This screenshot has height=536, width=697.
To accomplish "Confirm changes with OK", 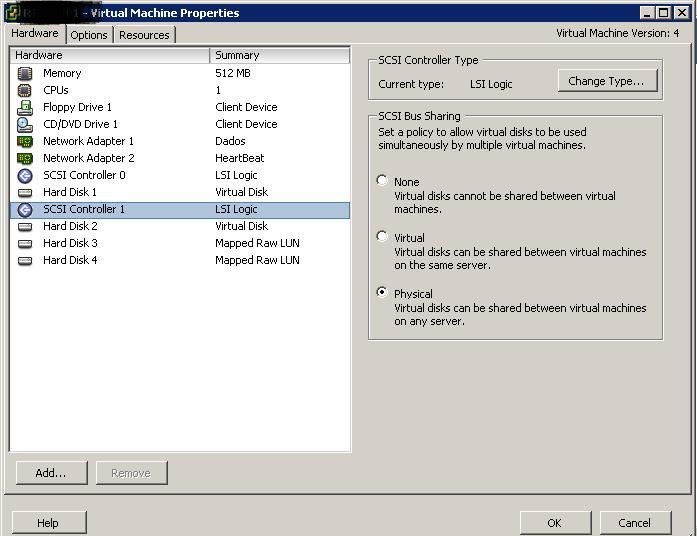I will click(x=555, y=523).
